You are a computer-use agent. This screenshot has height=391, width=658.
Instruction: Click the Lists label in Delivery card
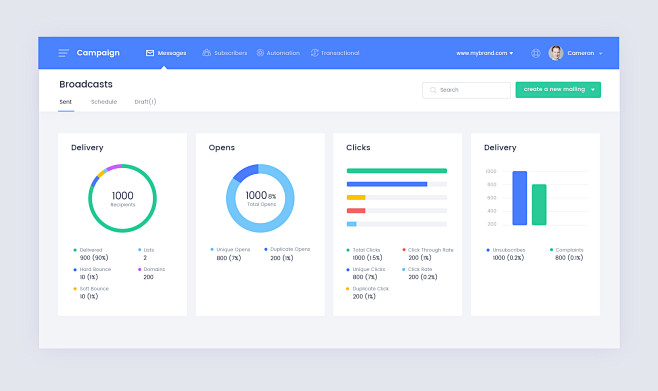(x=149, y=250)
